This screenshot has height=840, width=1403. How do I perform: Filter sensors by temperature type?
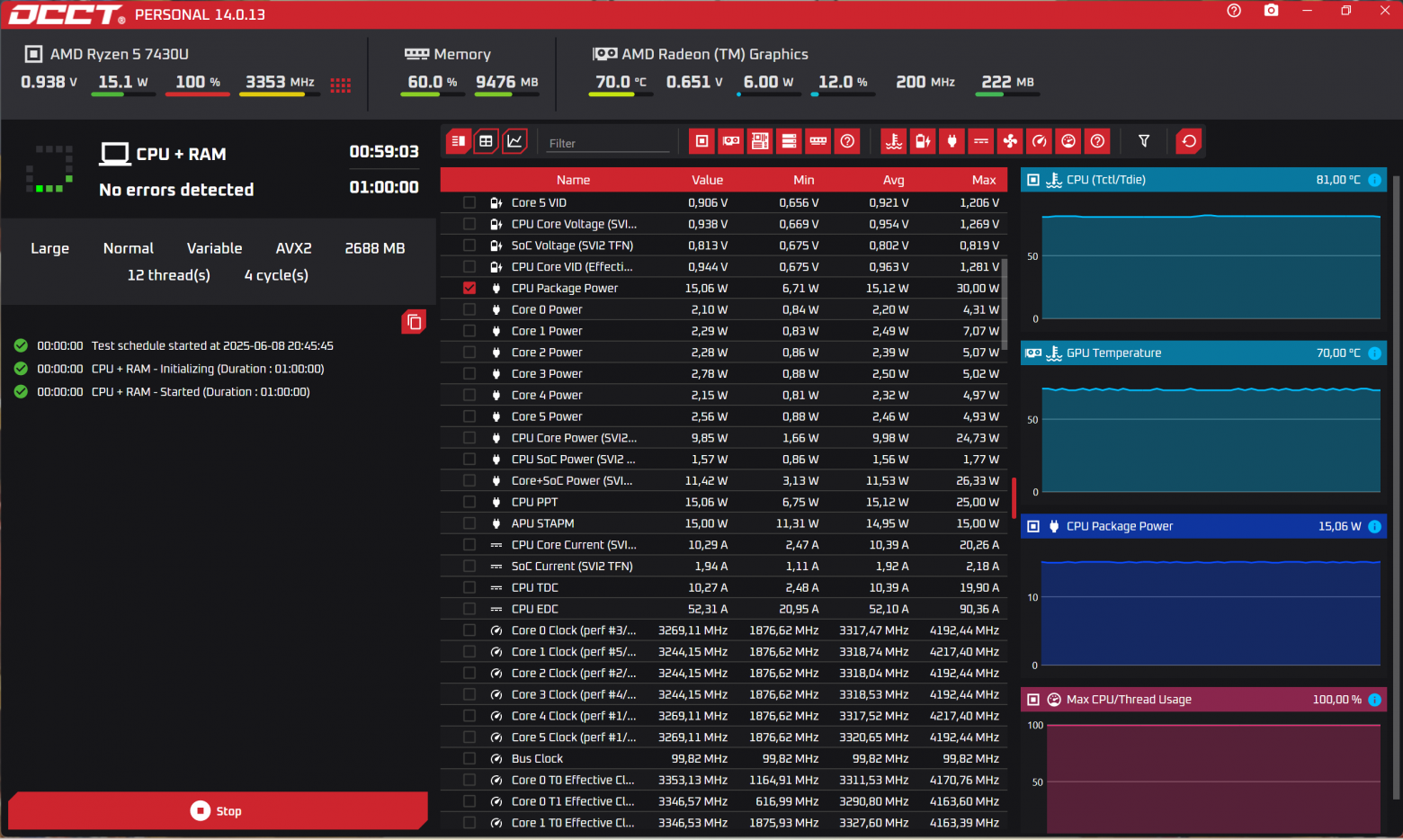894,141
